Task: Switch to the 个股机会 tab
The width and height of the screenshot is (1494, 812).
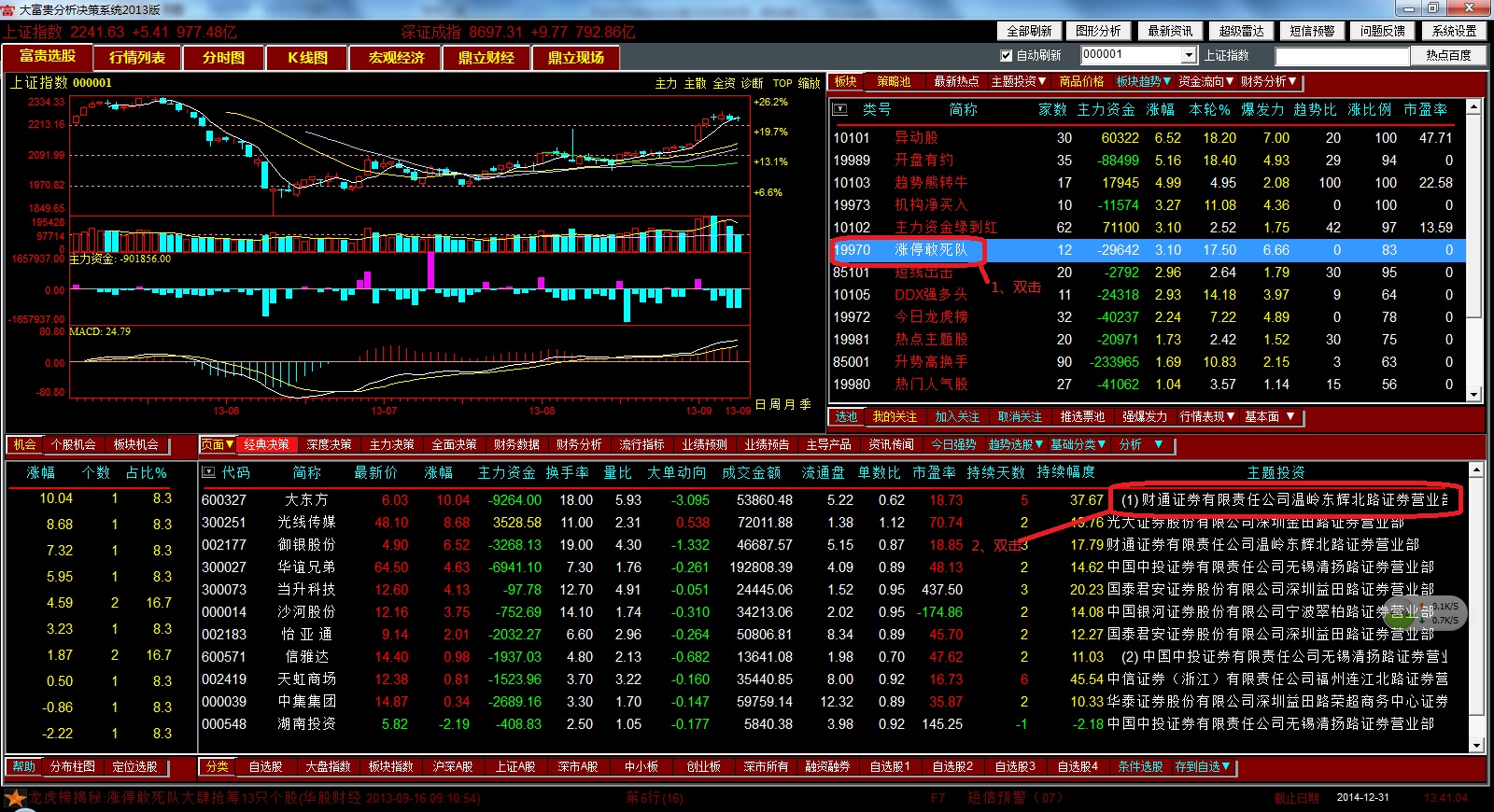Action: (x=73, y=445)
